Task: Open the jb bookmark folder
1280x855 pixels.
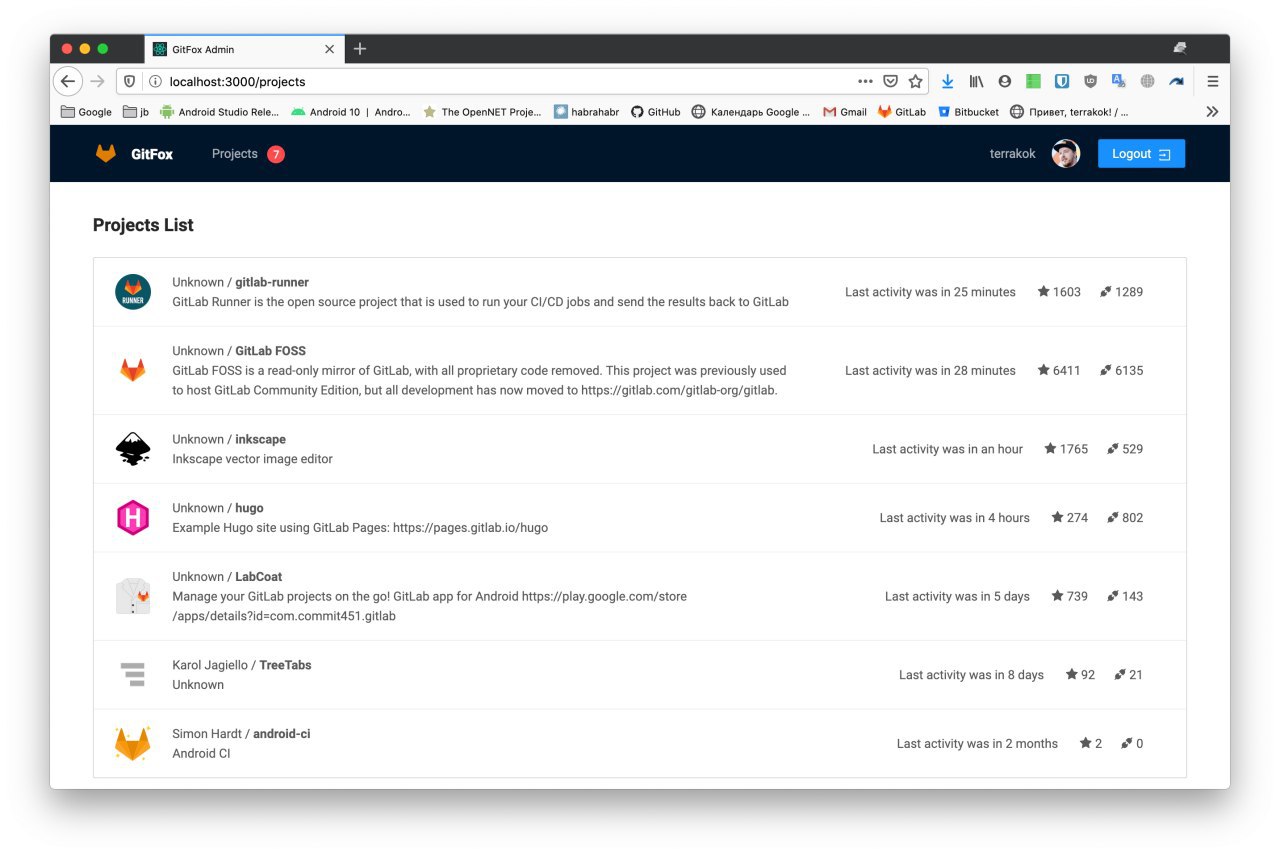Action: (136, 112)
